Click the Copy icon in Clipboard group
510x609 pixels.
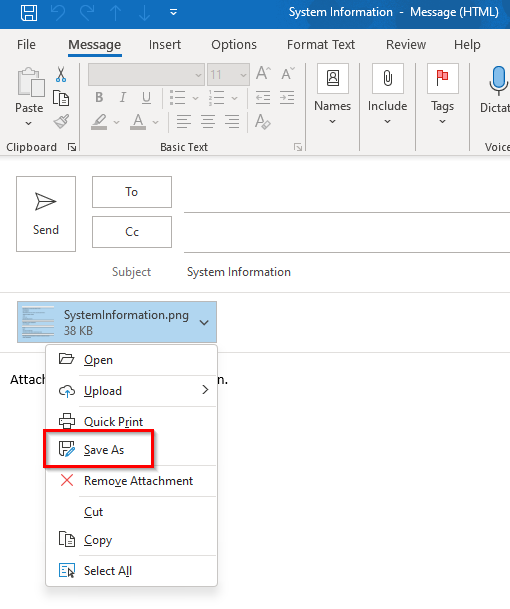pos(61,98)
